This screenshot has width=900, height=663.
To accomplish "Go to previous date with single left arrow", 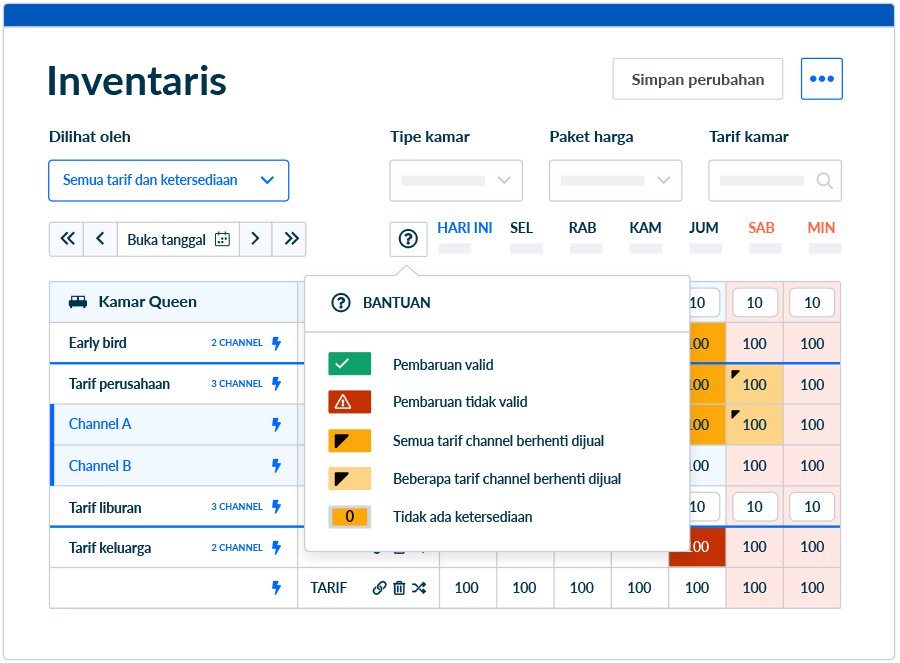I will tap(100, 239).
